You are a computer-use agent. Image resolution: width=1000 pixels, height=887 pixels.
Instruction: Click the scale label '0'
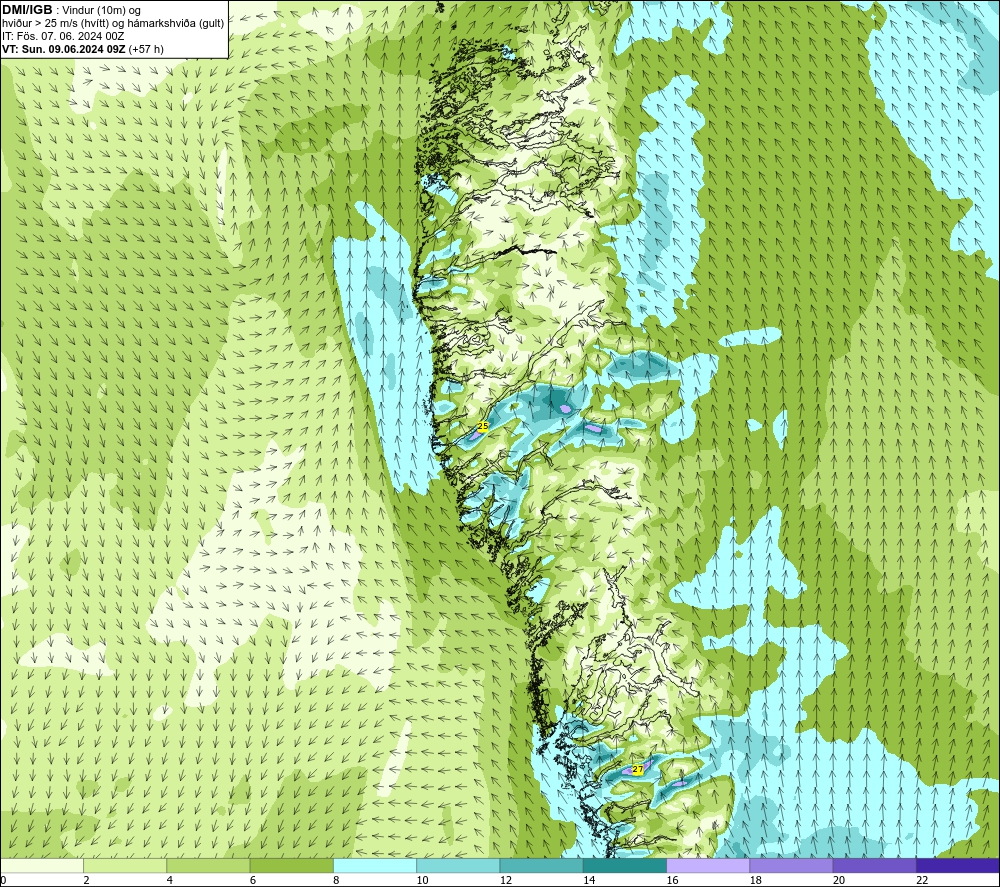click(x=3, y=881)
